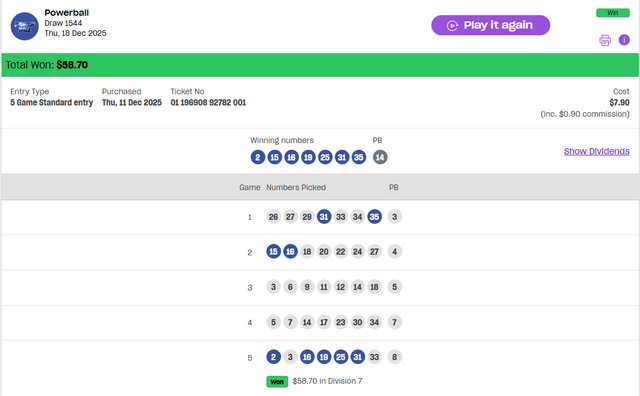Click winning number ball 2 in Winning numbers row
The height and width of the screenshot is (396, 640).
[258, 157]
